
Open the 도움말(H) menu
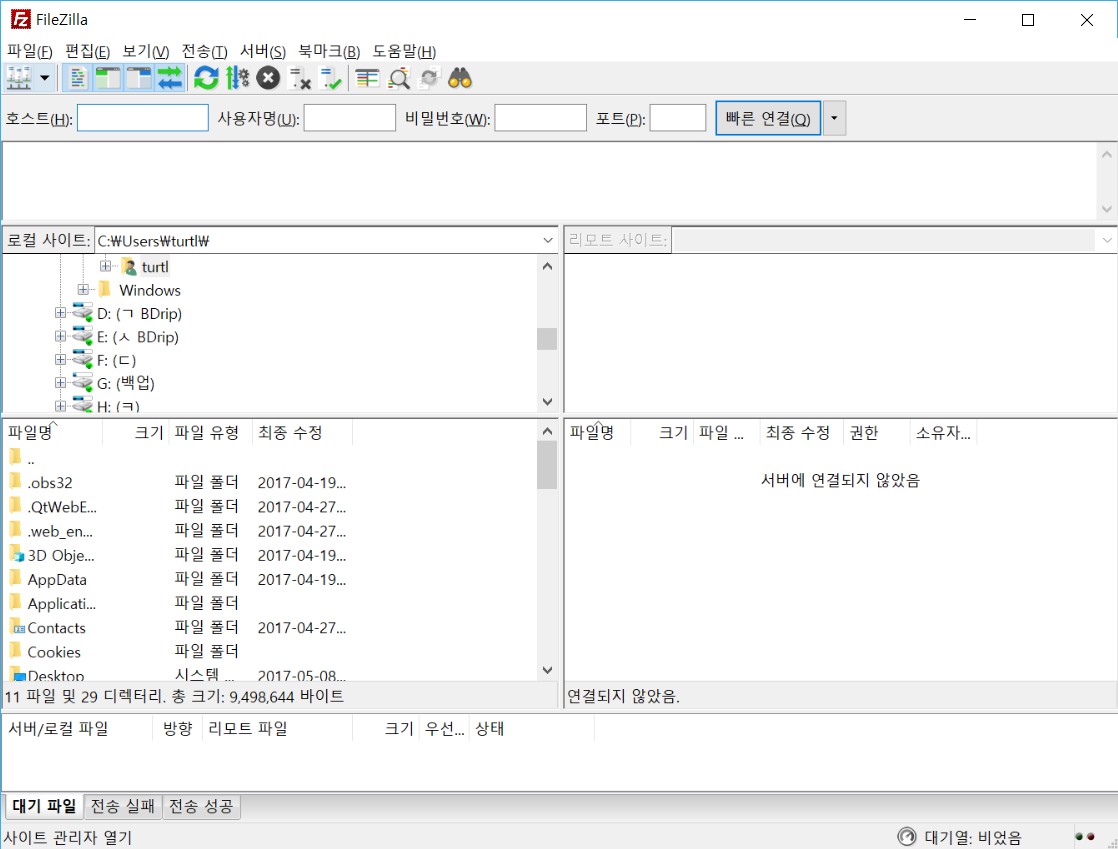point(404,51)
